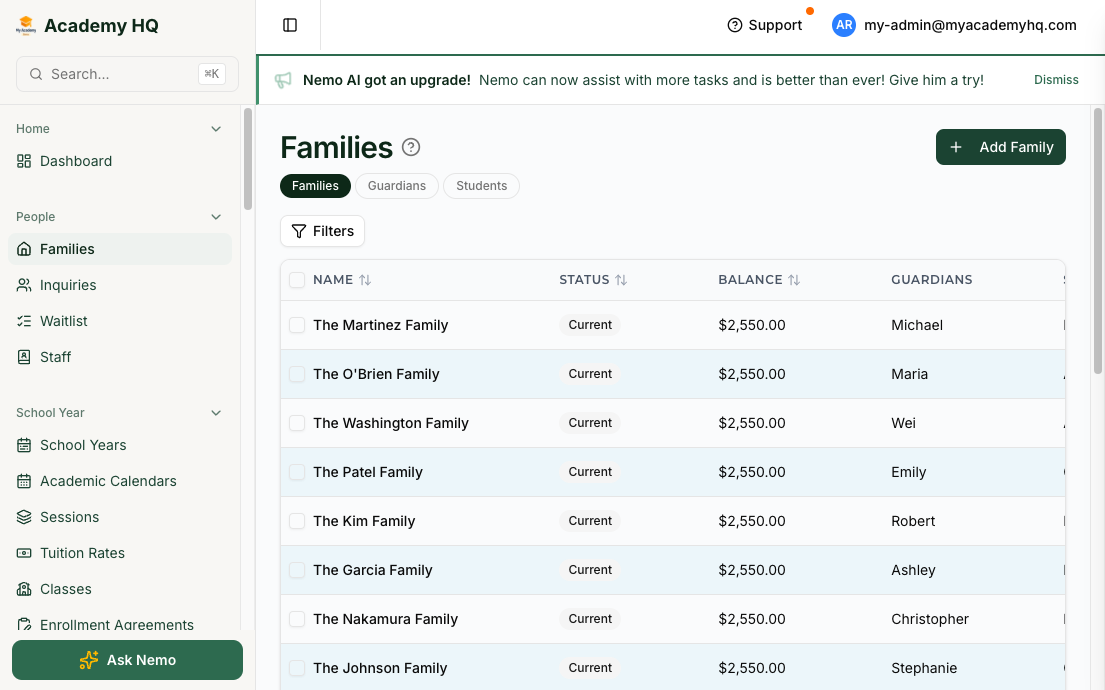This screenshot has width=1105, height=690.
Task: Open the Support link
Action: [x=765, y=25]
